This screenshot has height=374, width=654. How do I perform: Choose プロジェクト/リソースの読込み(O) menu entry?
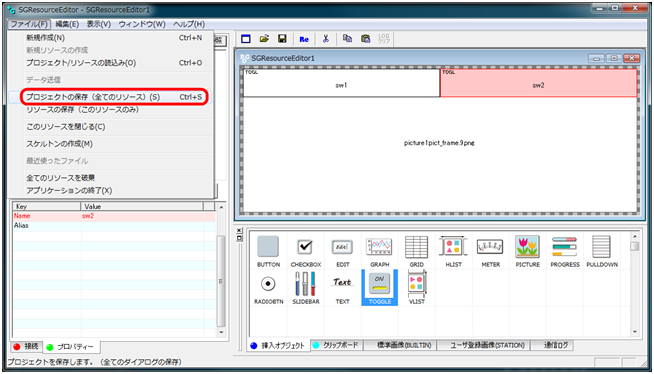pyautogui.click(x=111, y=63)
